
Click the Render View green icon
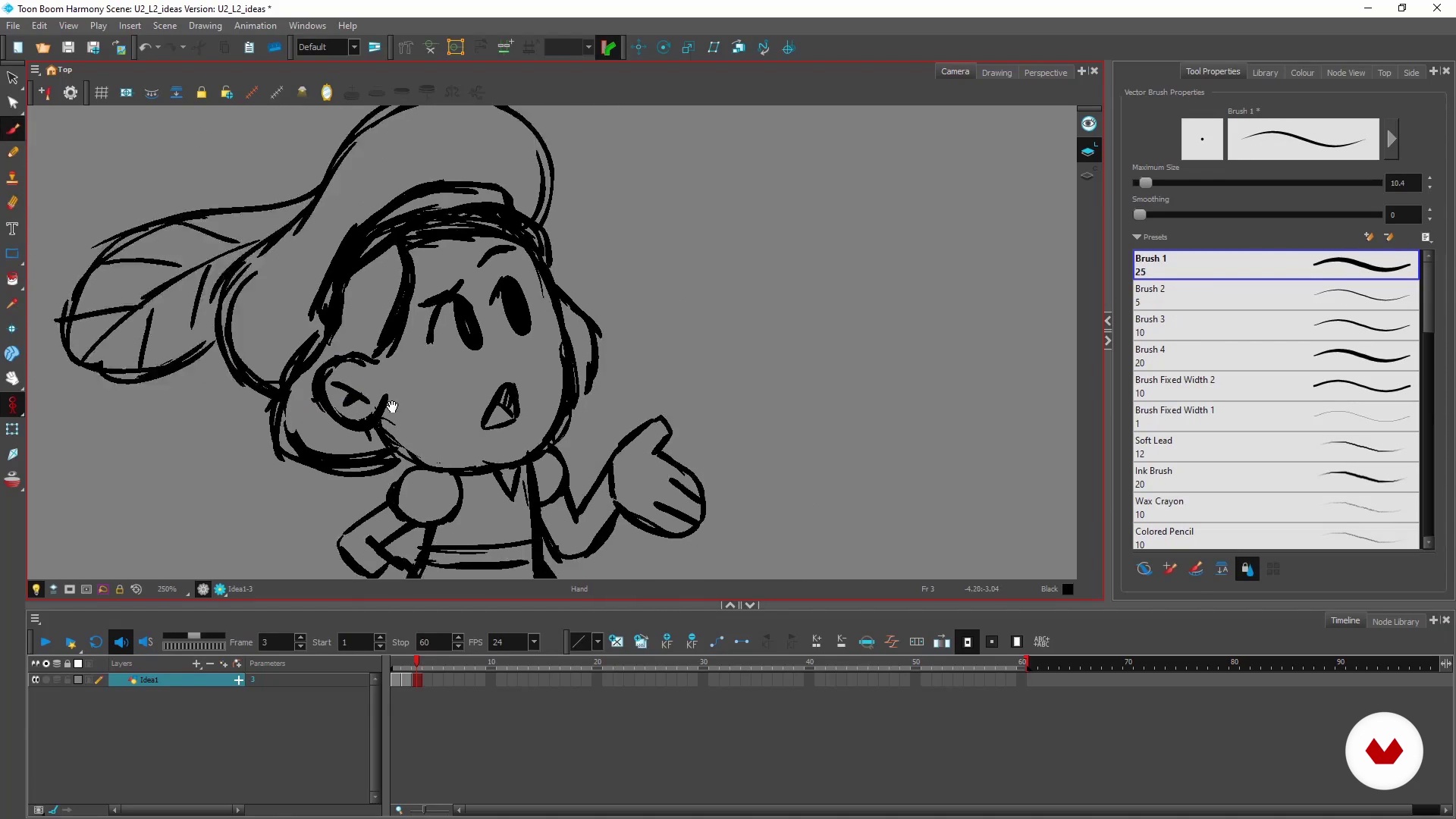[x=609, y=47]
